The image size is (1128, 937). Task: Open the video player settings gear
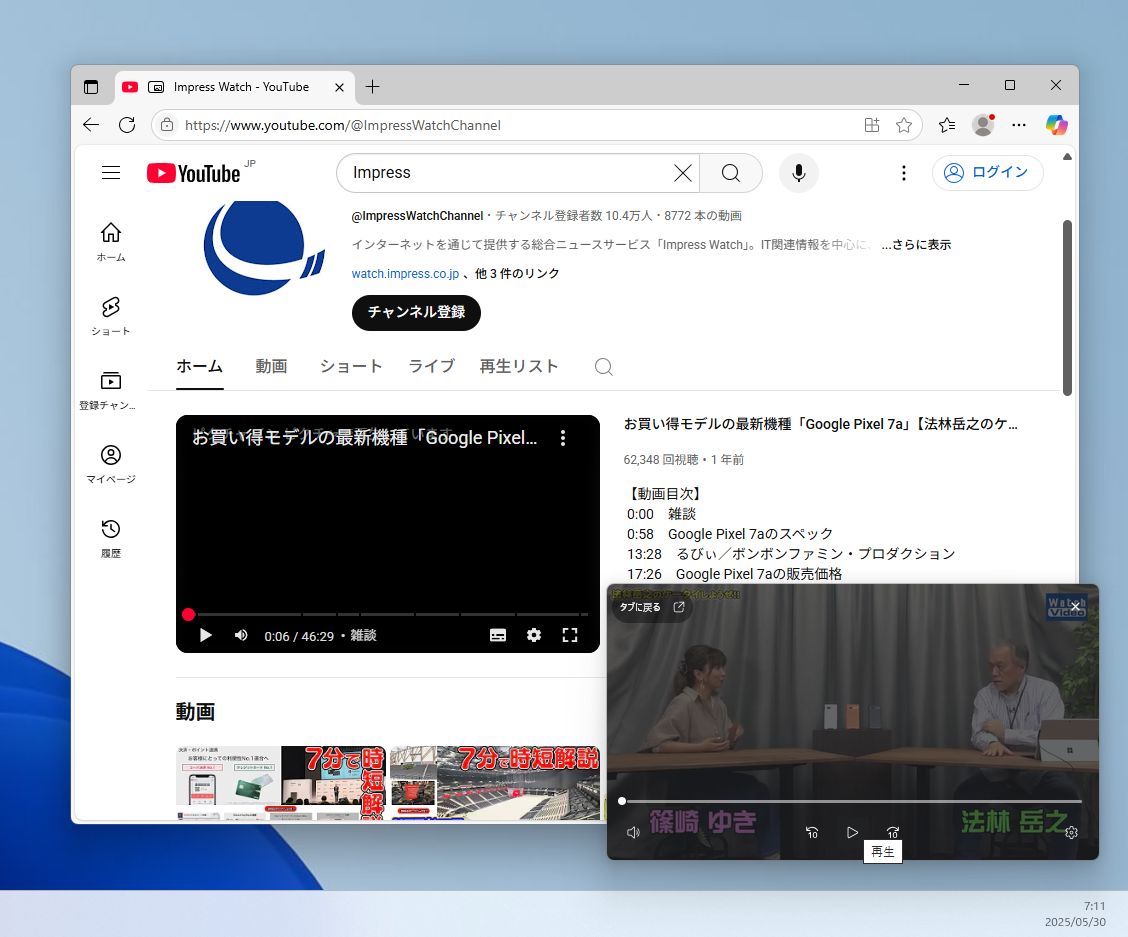click(x=534, y=635)
